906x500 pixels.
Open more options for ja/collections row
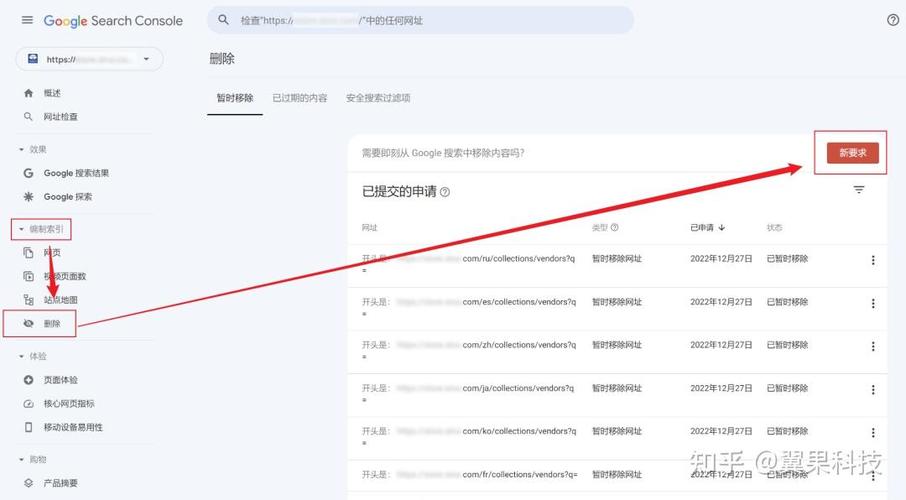click(x=873, y=390)
